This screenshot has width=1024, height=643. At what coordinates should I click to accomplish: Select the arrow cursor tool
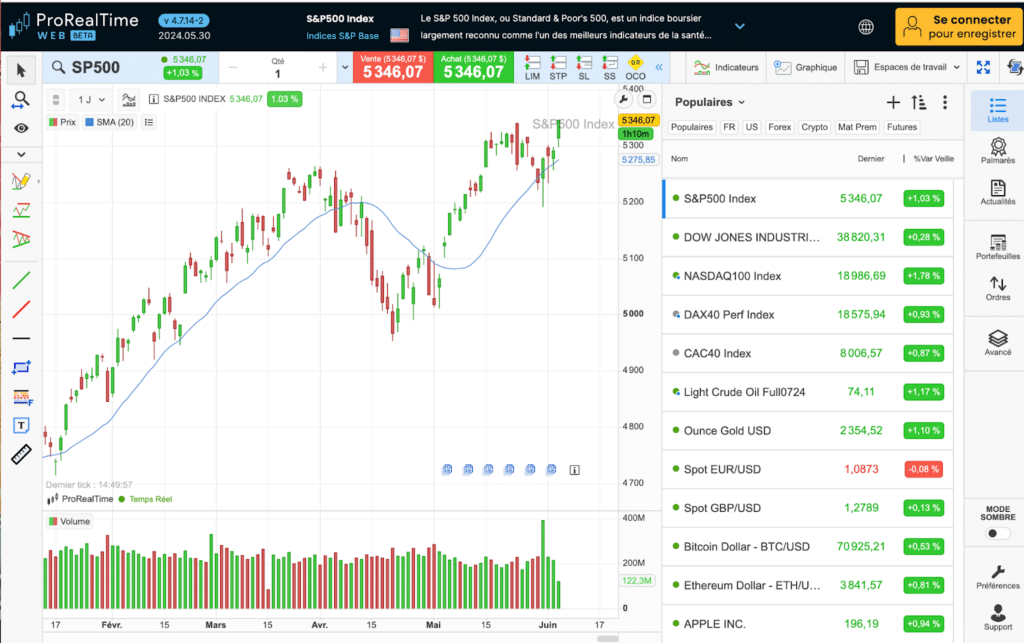click(21, 71)
